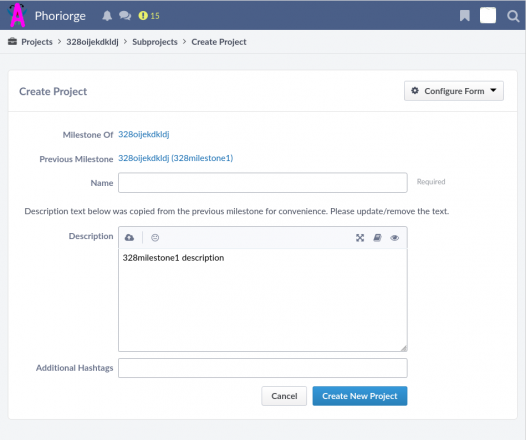Upload a file with cloud icon
This screenshot has width=526, height=440.
129,238
